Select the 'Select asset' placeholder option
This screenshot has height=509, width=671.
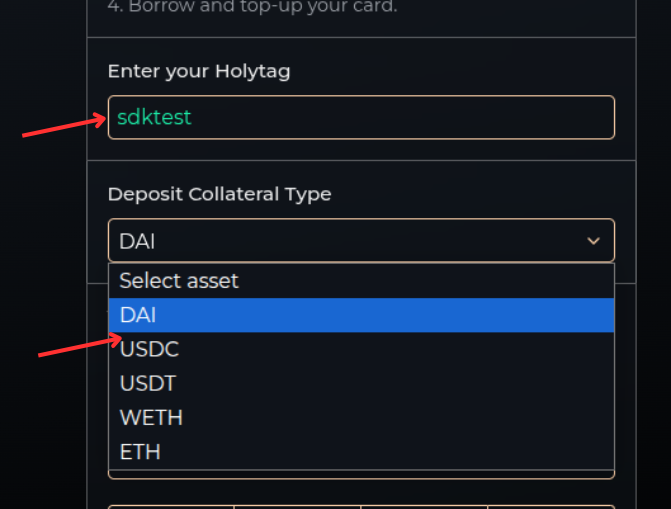click(x=361, y=281)
